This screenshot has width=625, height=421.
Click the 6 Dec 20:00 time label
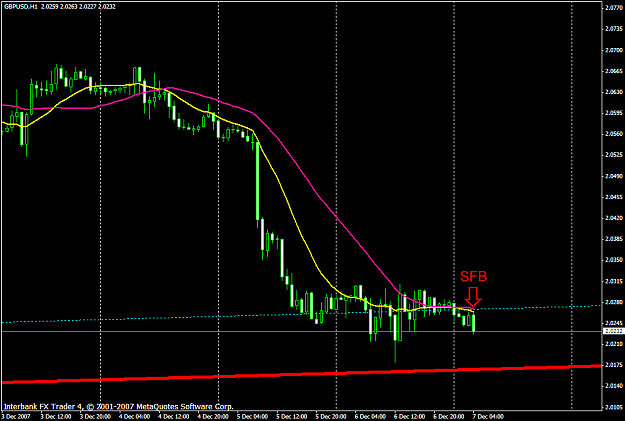(x=449, y=417)
